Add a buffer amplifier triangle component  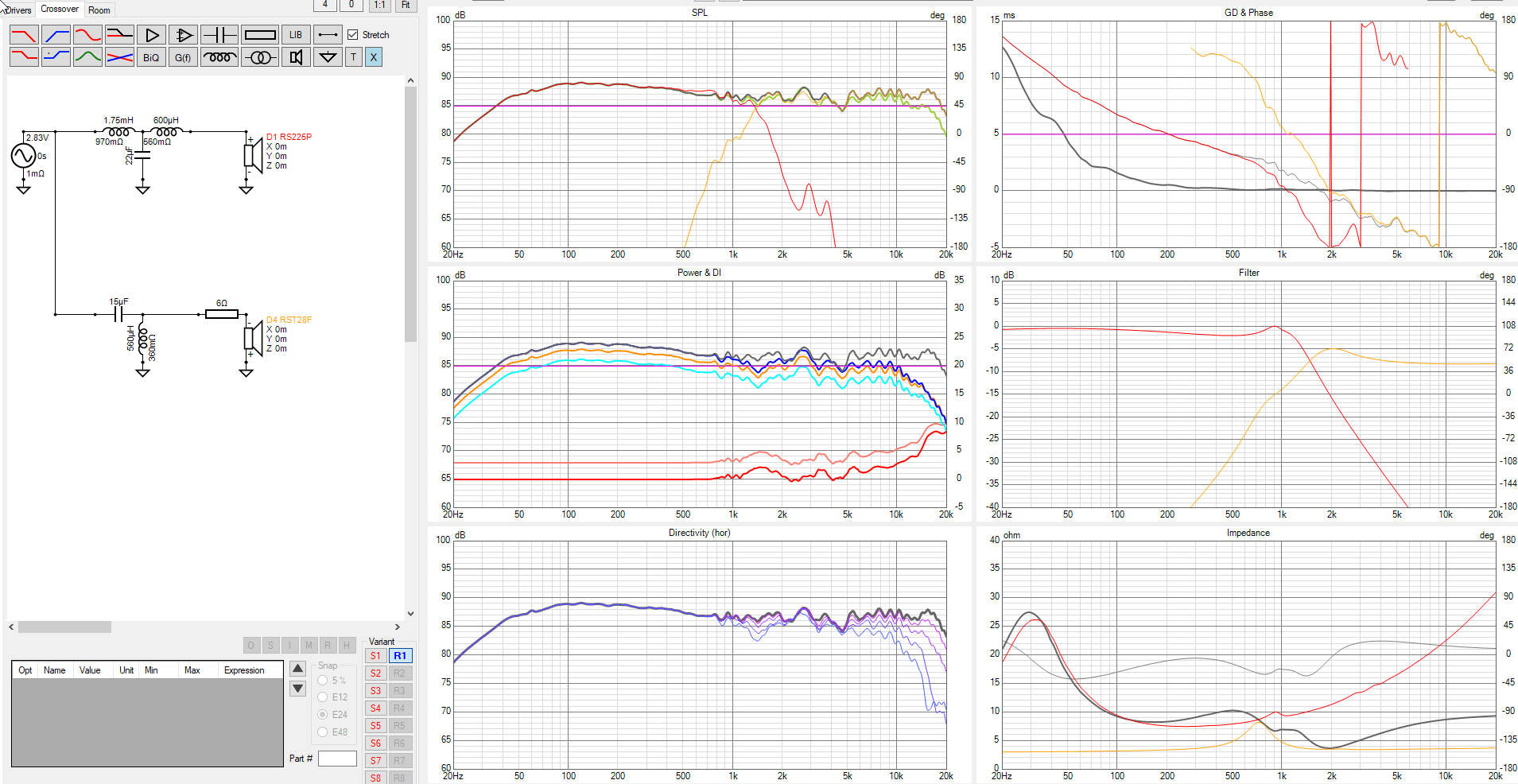[x=151, y=35]
